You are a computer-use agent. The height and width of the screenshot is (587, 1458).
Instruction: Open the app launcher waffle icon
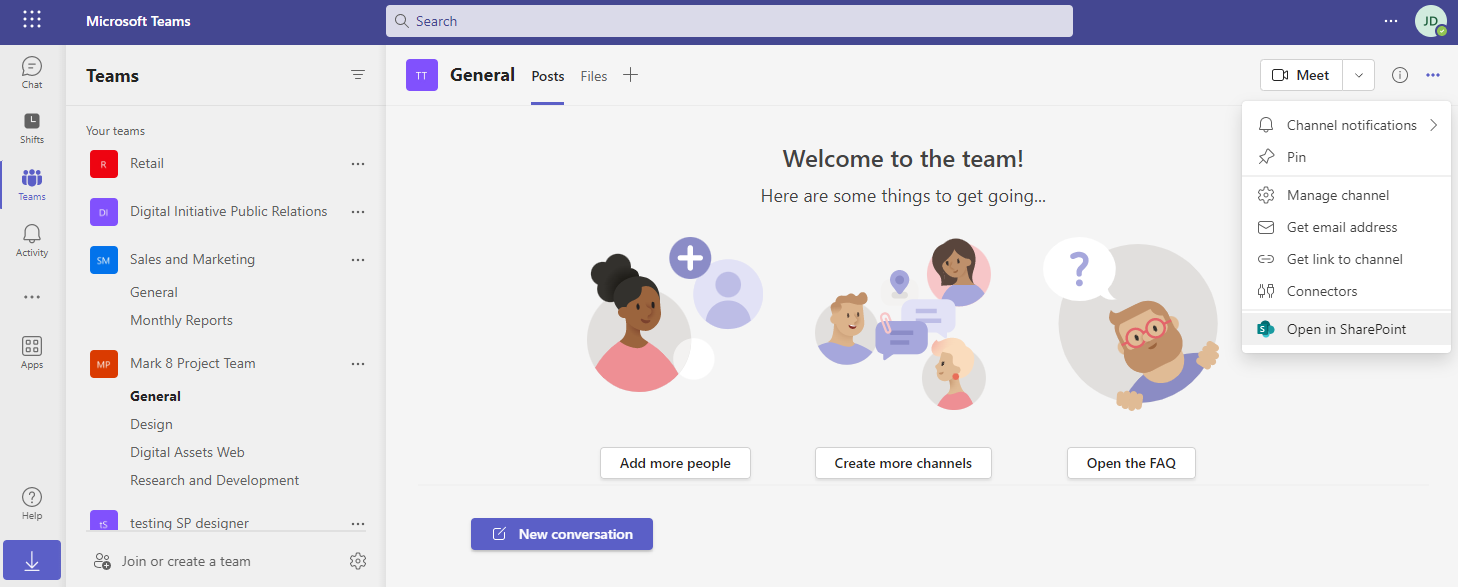pyautogui.click(x=32, y=20)
